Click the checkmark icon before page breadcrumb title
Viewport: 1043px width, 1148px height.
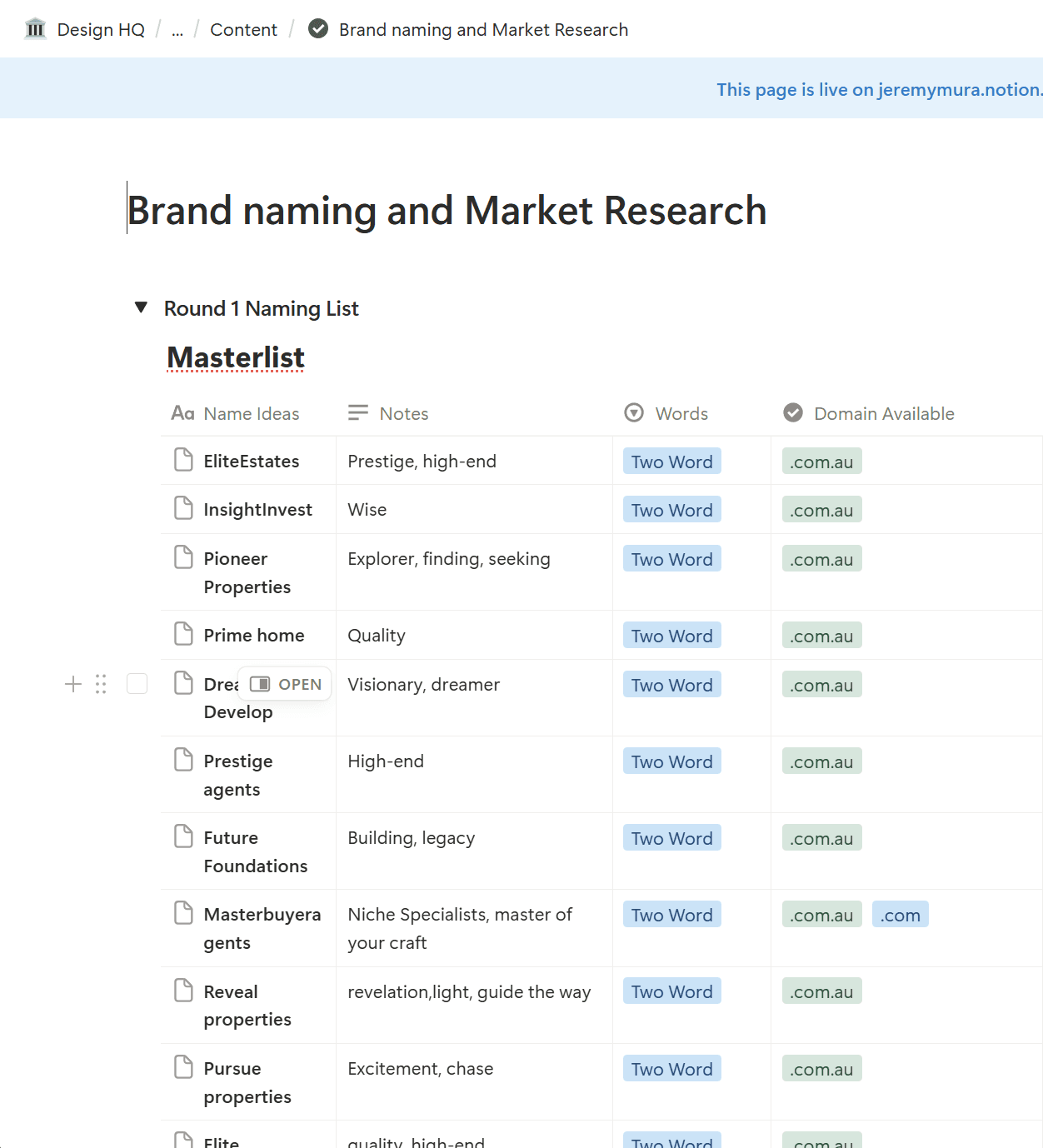[x=318, y=29]
